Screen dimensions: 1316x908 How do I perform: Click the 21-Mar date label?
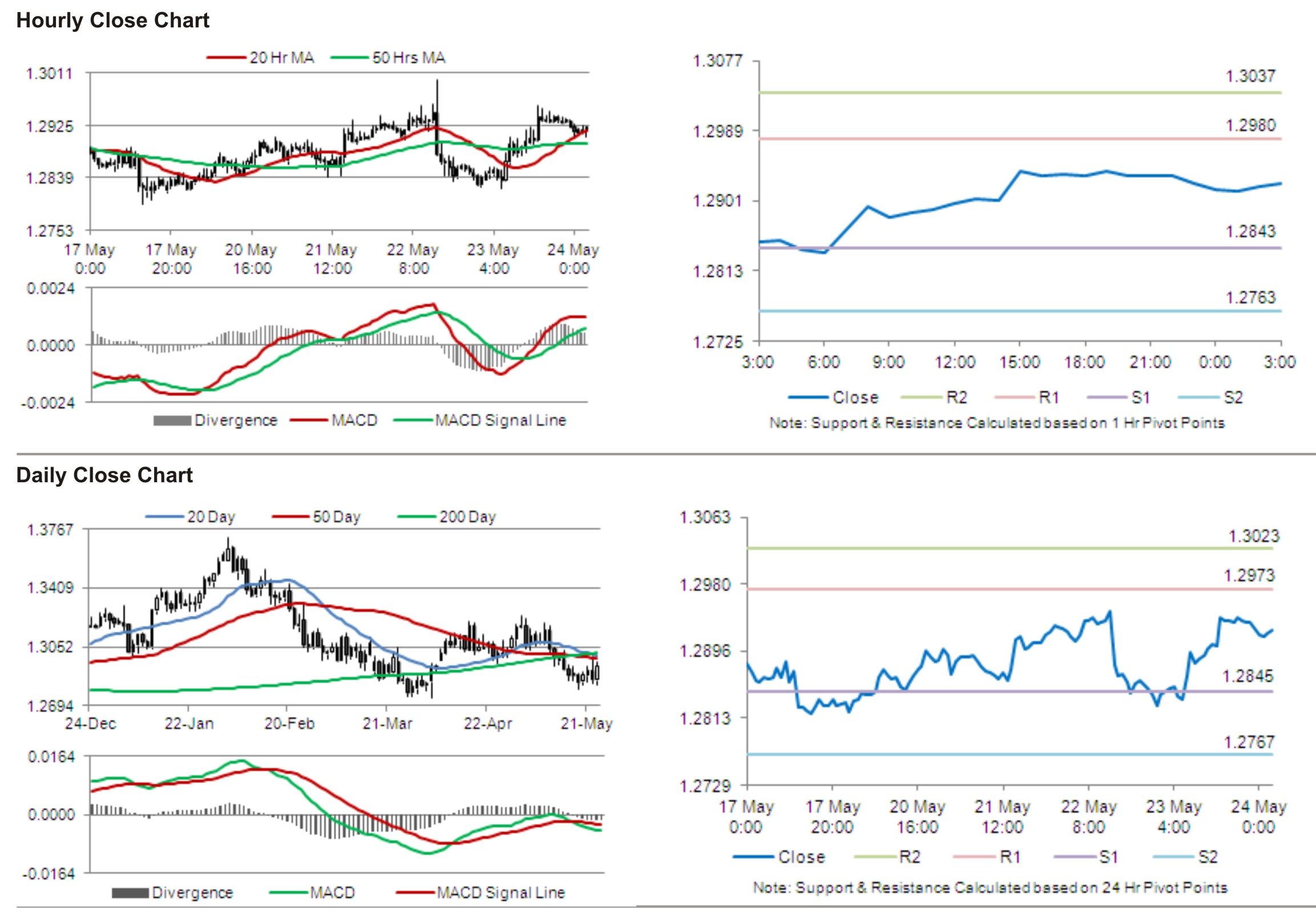(x=387, y=724)
